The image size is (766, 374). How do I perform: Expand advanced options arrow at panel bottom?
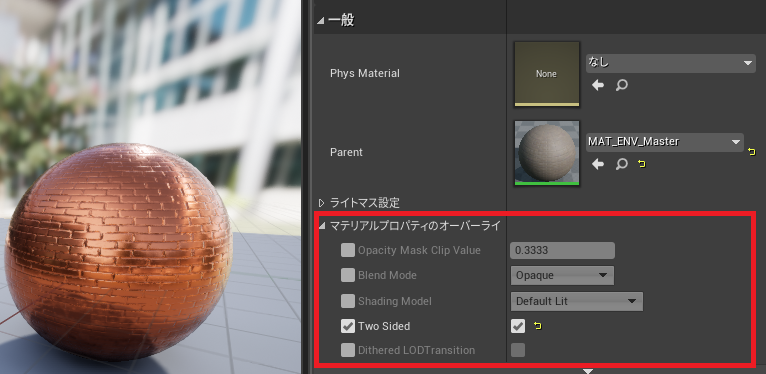(x=588, y=372)
